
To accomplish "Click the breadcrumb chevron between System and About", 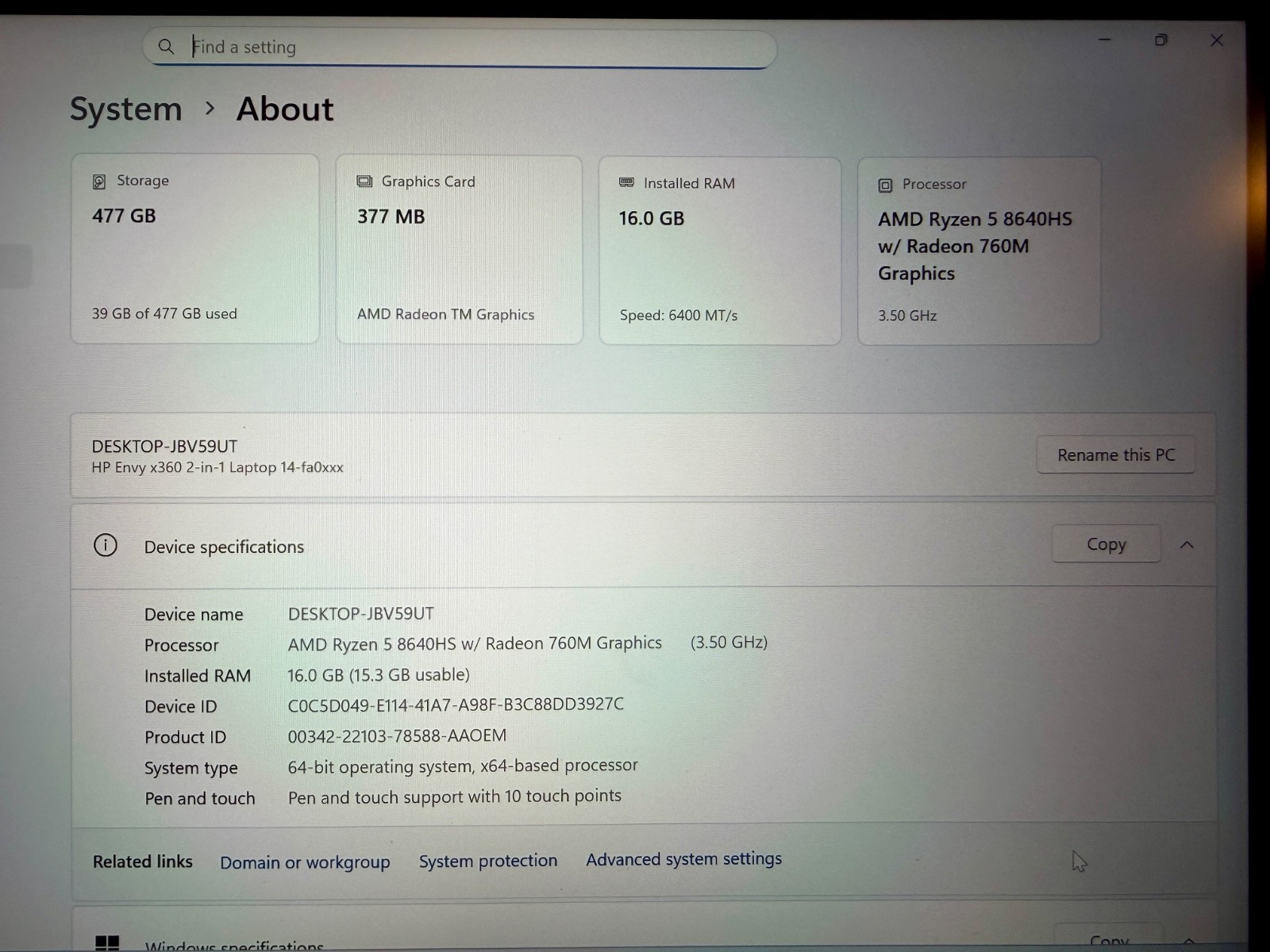I will tap(210, 108).
